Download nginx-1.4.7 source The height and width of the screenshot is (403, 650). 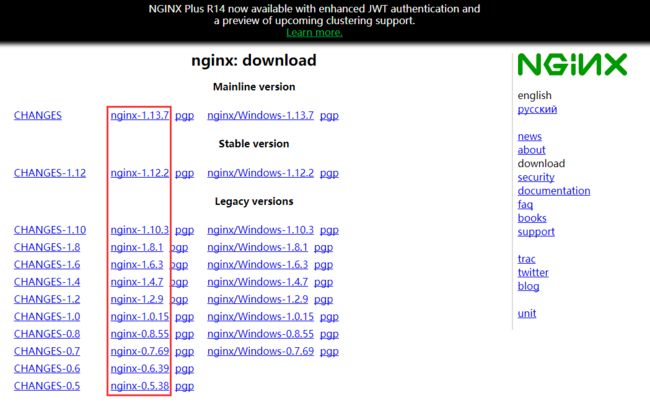click(137, 282)
